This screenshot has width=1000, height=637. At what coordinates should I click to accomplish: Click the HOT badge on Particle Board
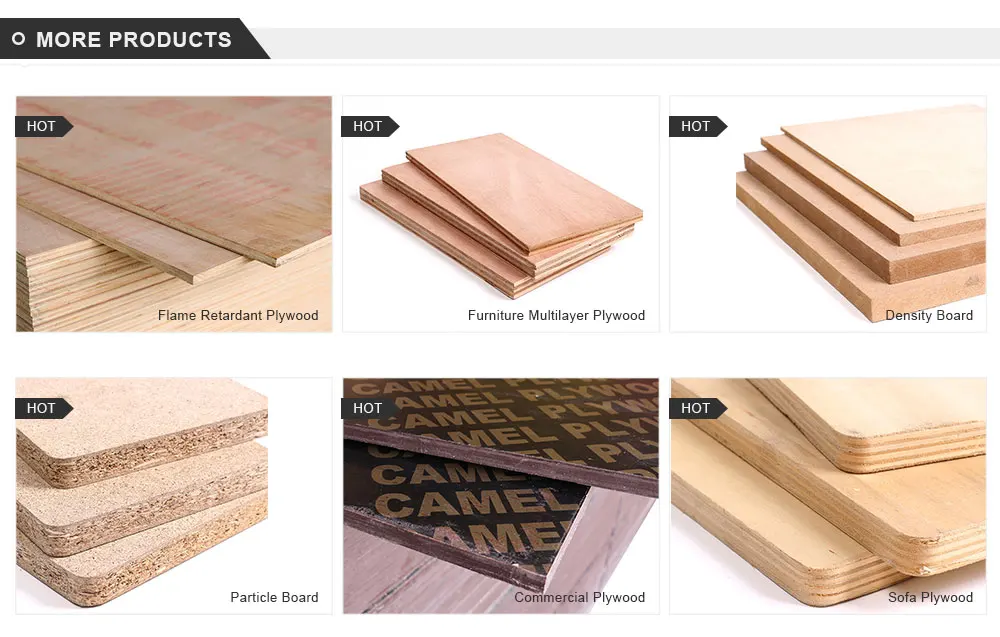(43, 408)
